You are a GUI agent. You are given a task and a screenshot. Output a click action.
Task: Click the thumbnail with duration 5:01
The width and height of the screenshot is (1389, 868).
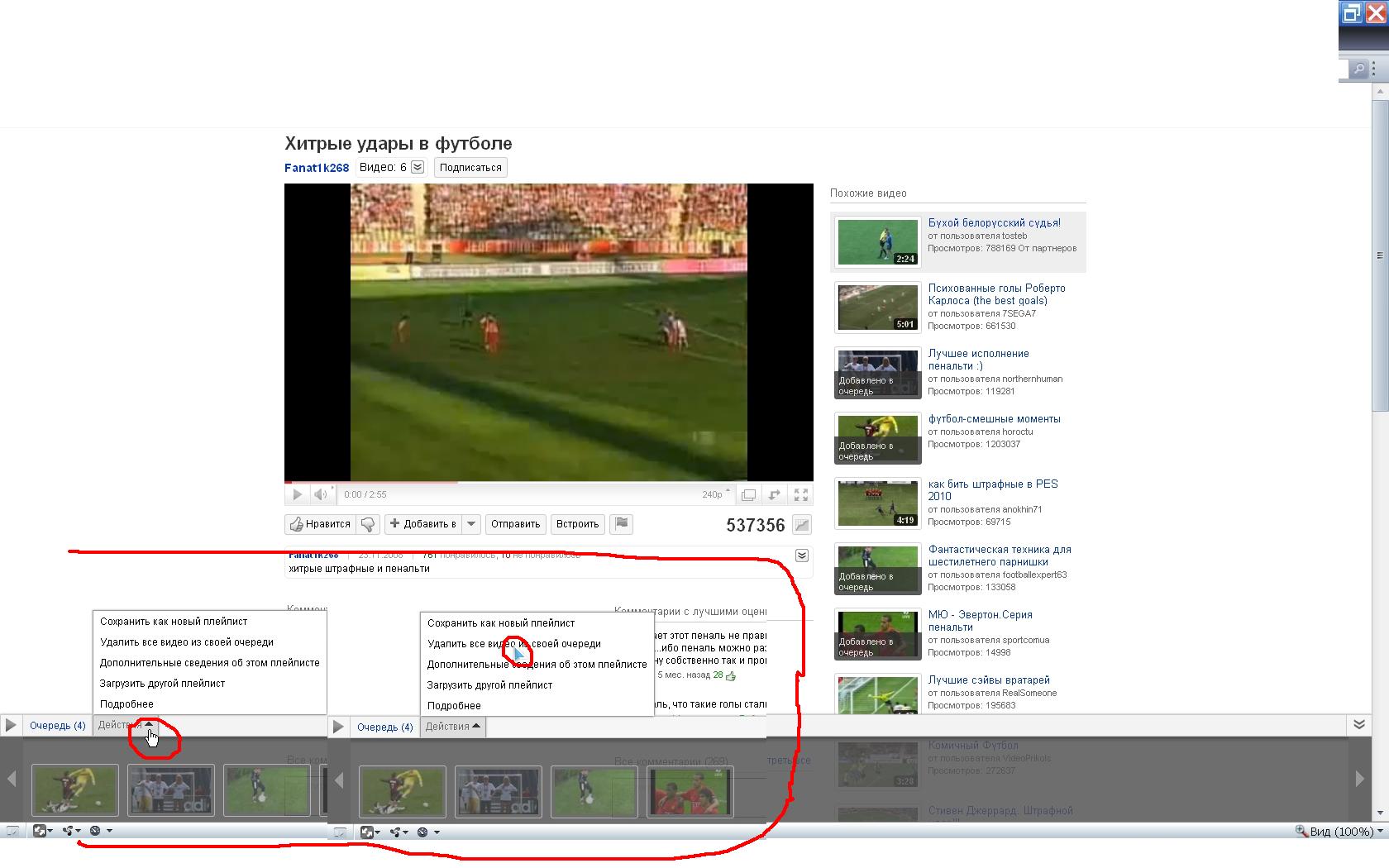point(877,307)
